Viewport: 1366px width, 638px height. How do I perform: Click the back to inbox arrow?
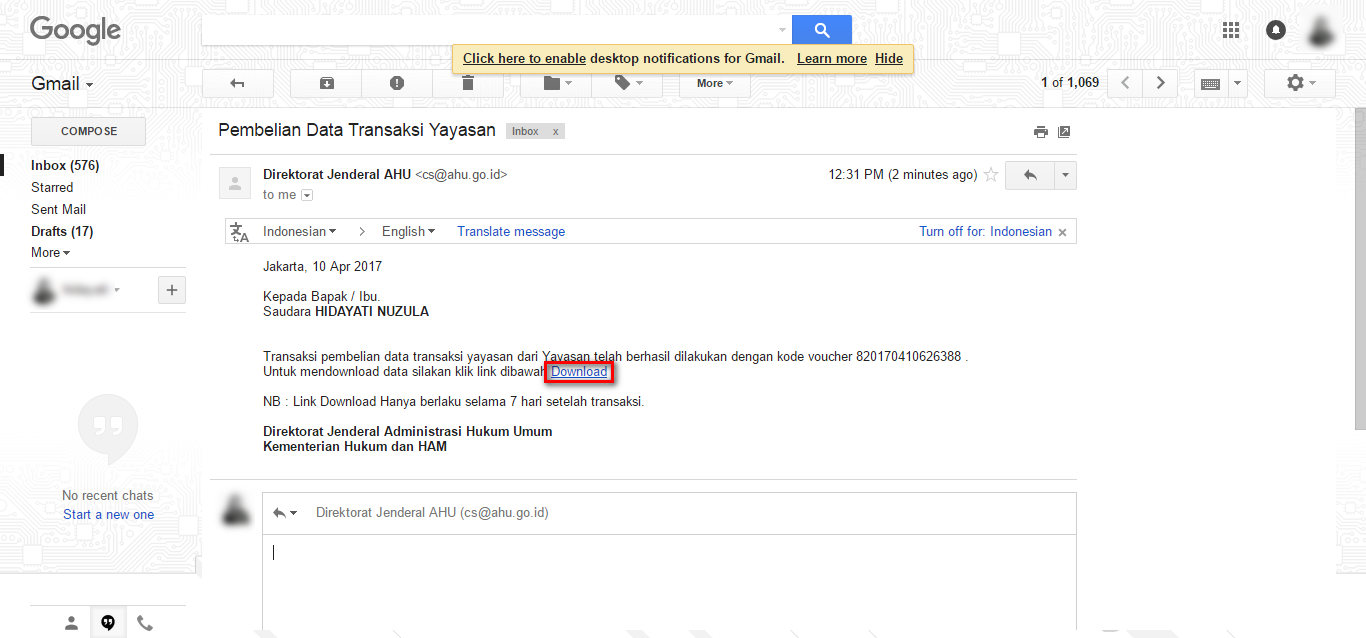(x=238, y=83)
